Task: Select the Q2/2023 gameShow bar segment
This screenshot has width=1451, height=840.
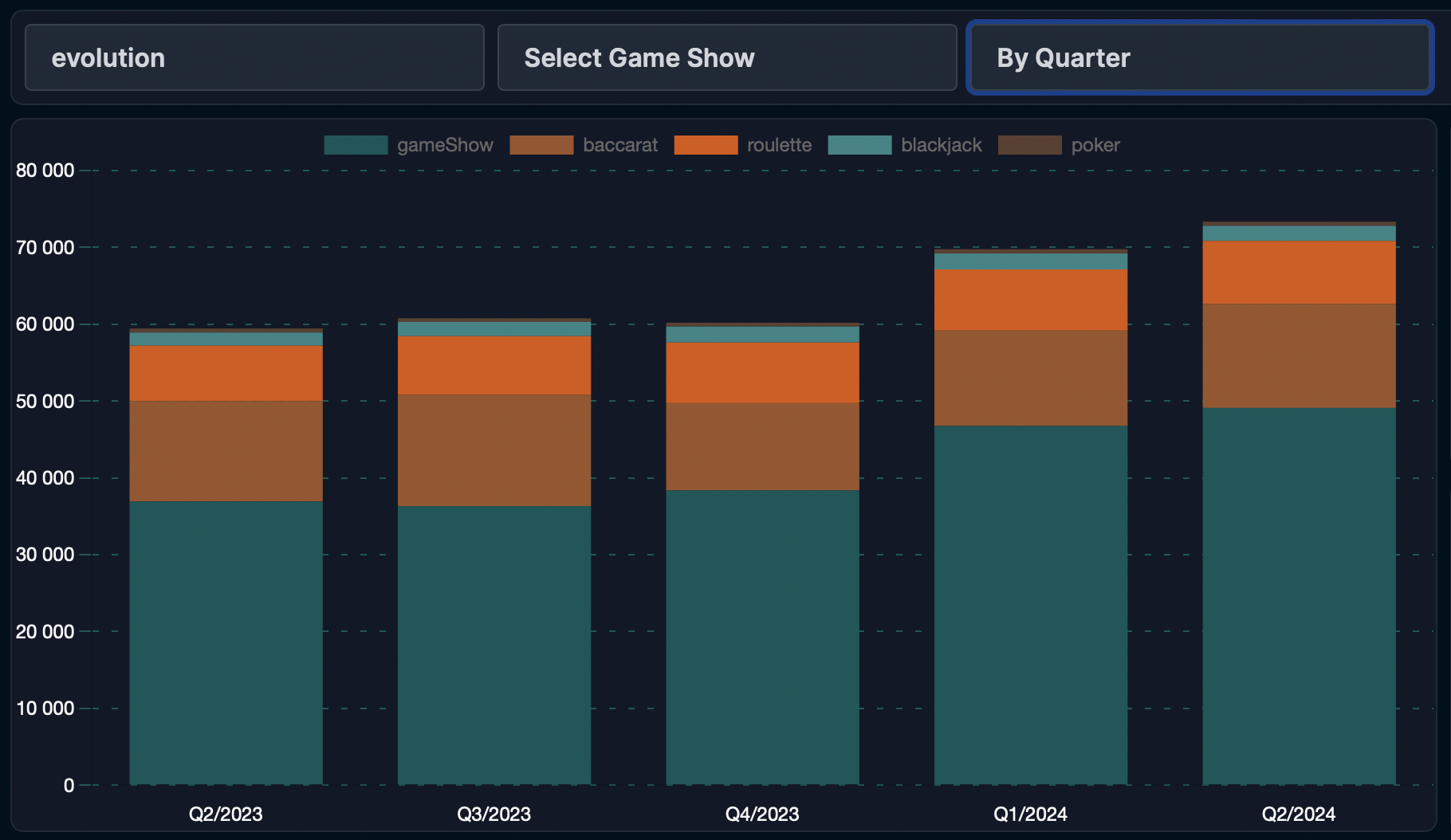Action: tap(226, 642)
